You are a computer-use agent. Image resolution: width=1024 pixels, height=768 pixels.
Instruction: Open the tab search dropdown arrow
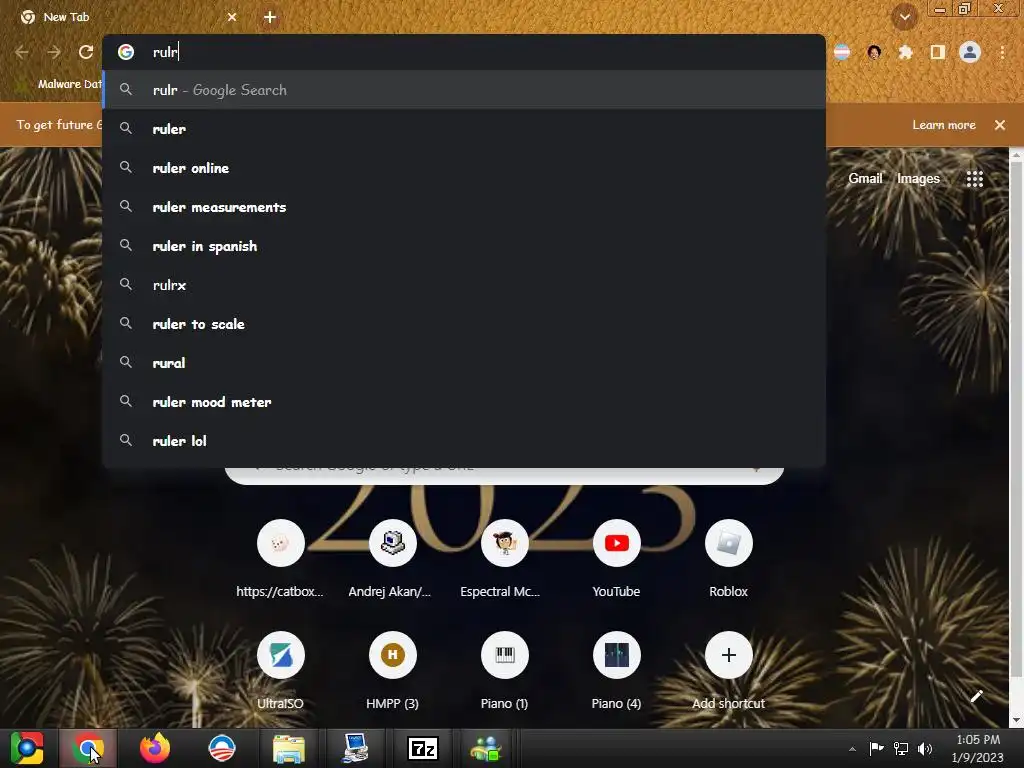coord(904,17)
